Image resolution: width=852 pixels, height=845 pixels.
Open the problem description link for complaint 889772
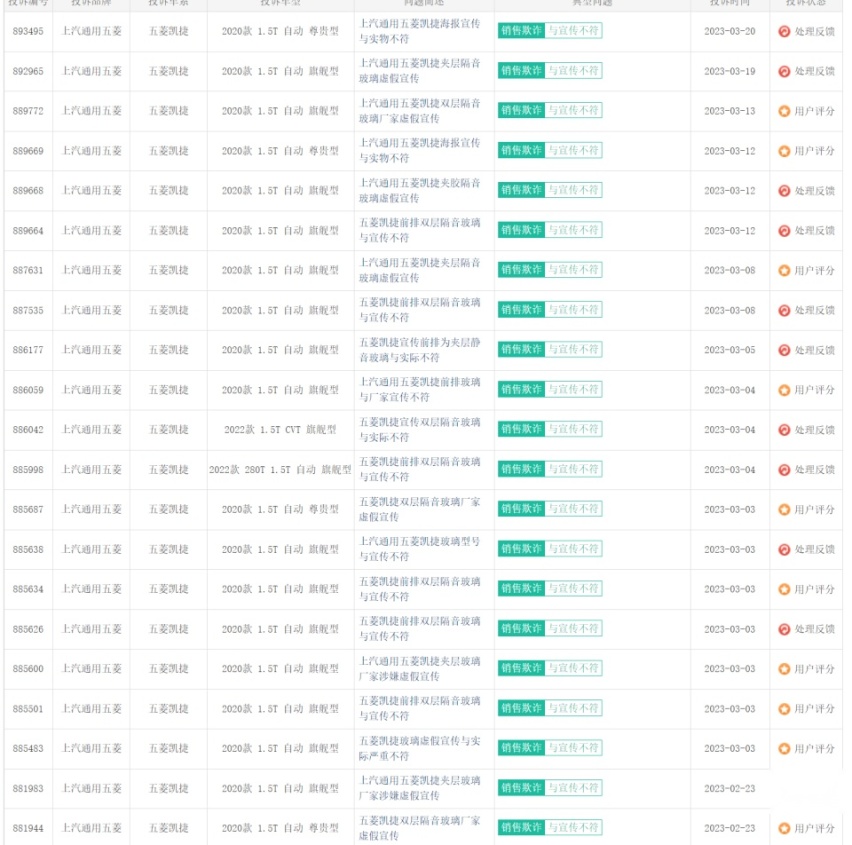419,111
